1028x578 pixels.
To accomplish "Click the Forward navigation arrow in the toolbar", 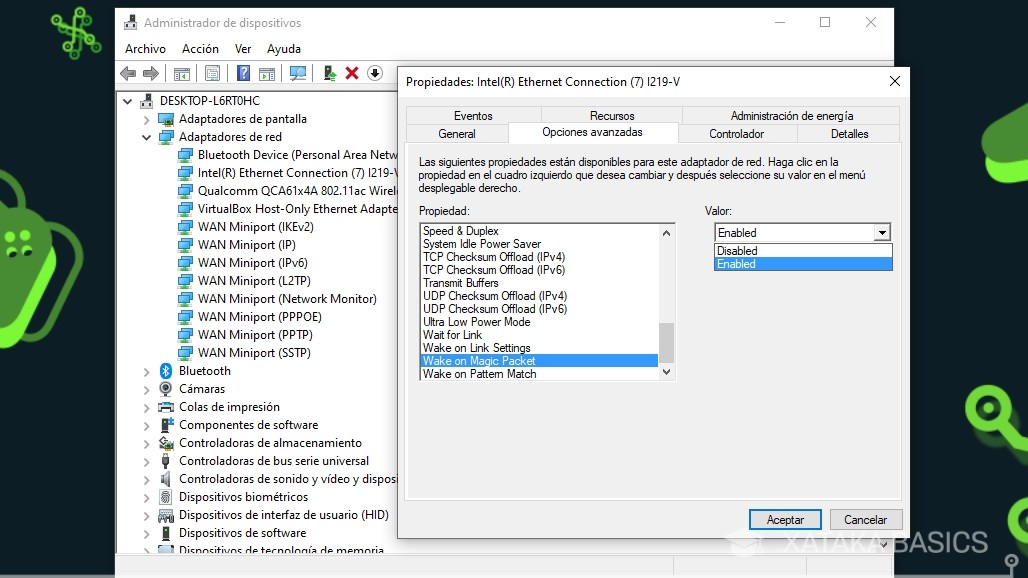I will tap(150, 72).
